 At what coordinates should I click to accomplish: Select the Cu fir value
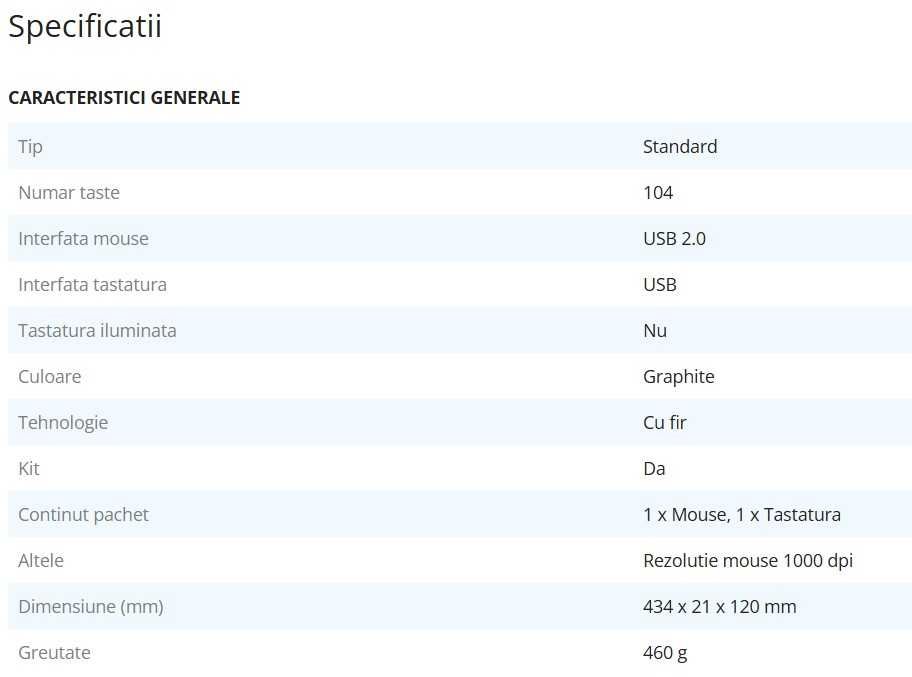tap(665, 423)
